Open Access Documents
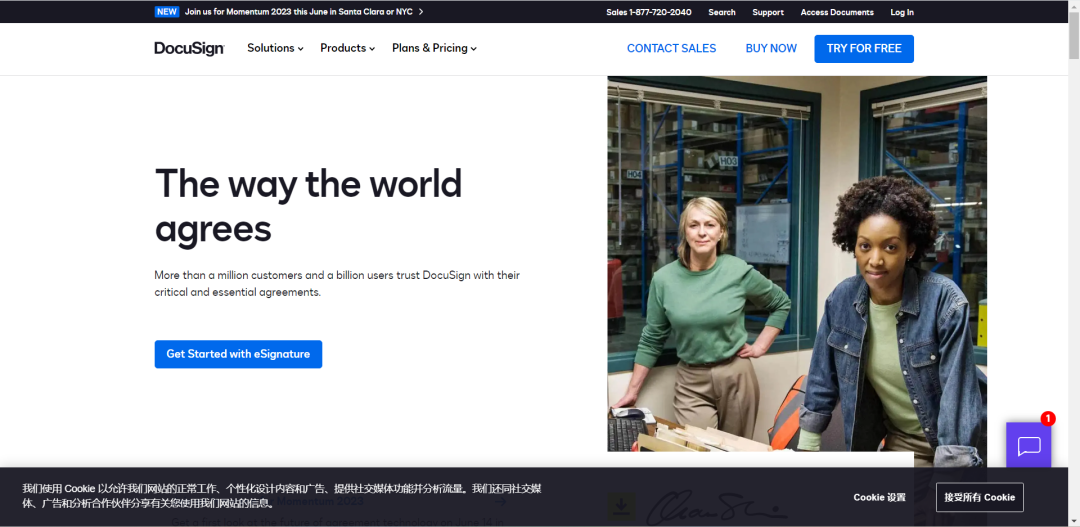 [x=837, y=12]
